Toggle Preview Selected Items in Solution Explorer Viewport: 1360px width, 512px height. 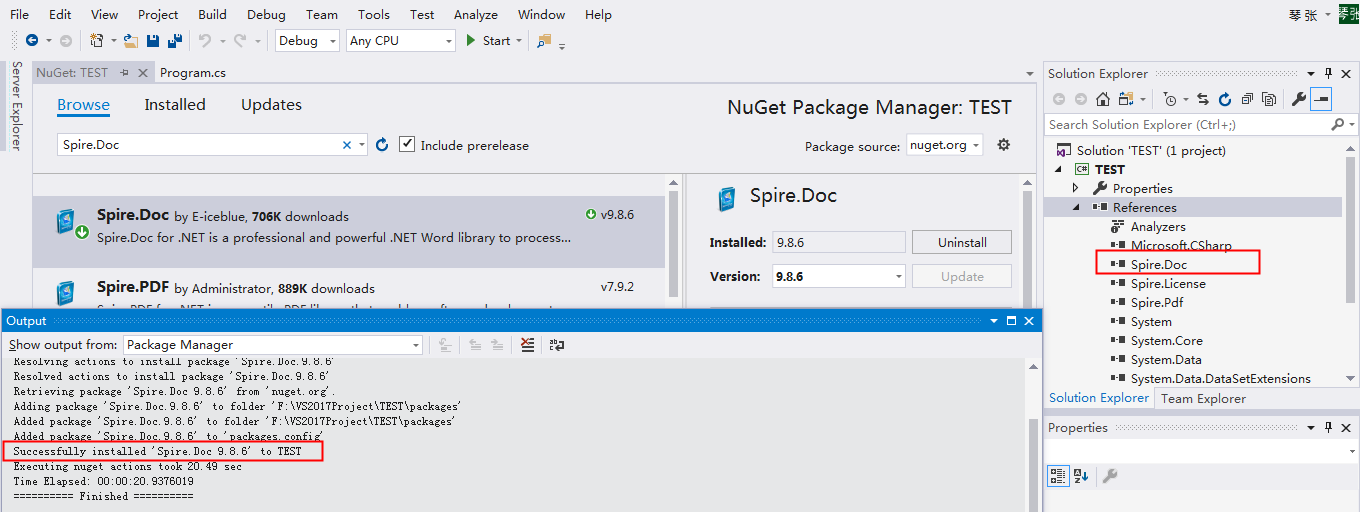pos(1322,99)
